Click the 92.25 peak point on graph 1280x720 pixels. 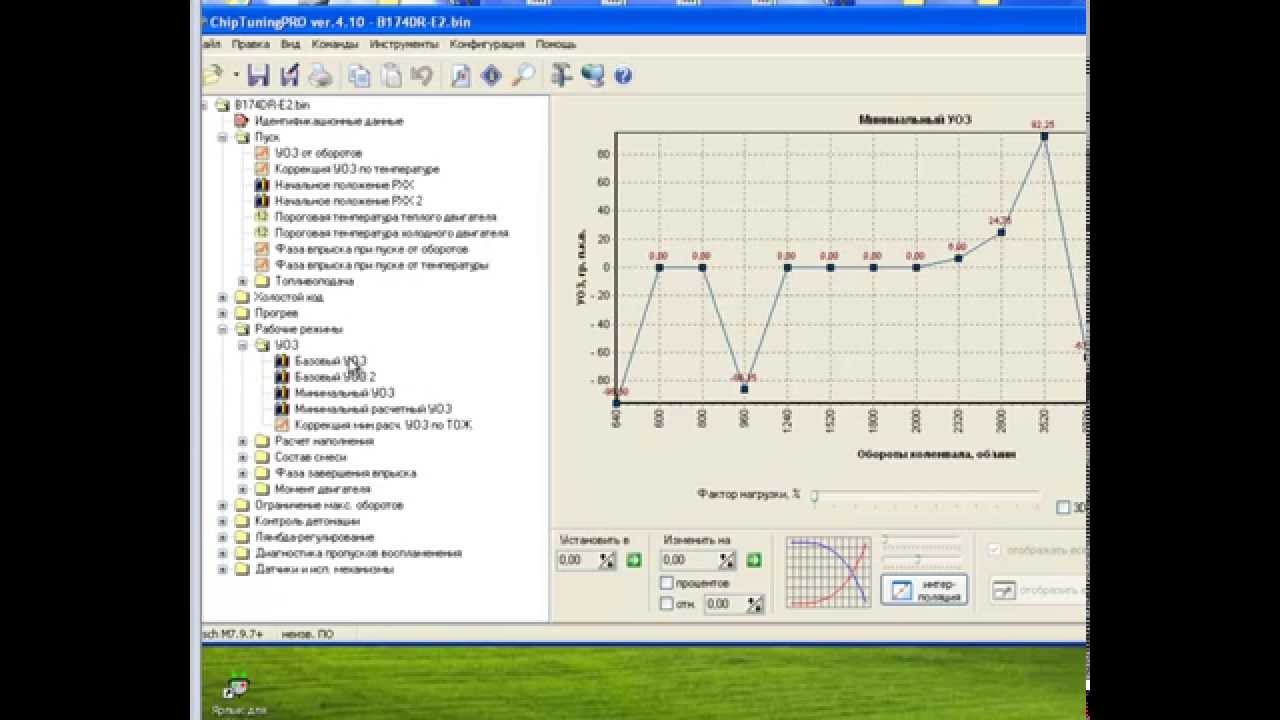click(x=1044, y=136)
